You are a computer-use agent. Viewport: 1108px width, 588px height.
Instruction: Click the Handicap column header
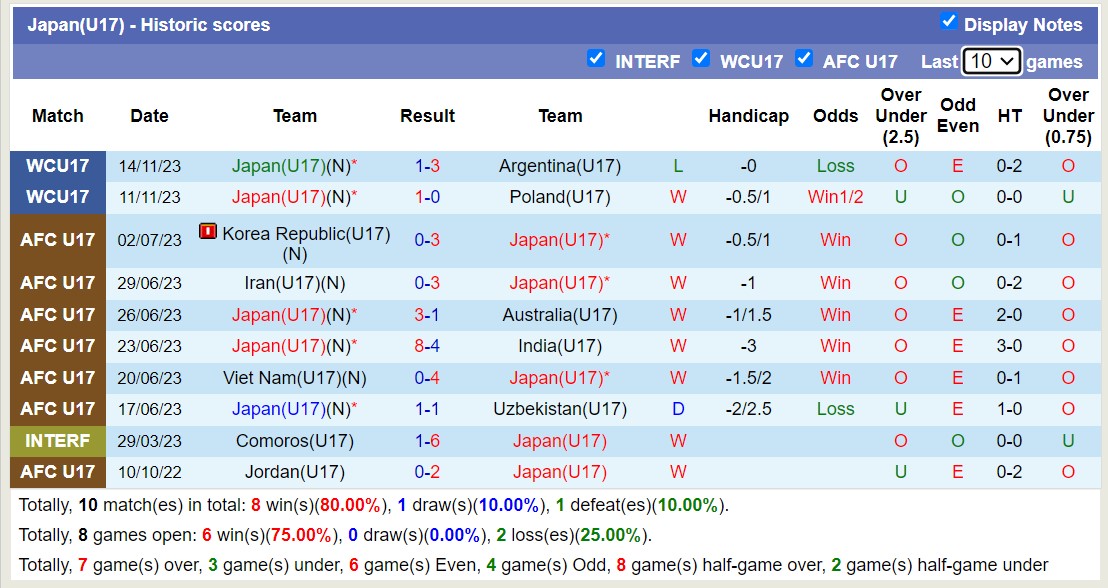(748, 116)
